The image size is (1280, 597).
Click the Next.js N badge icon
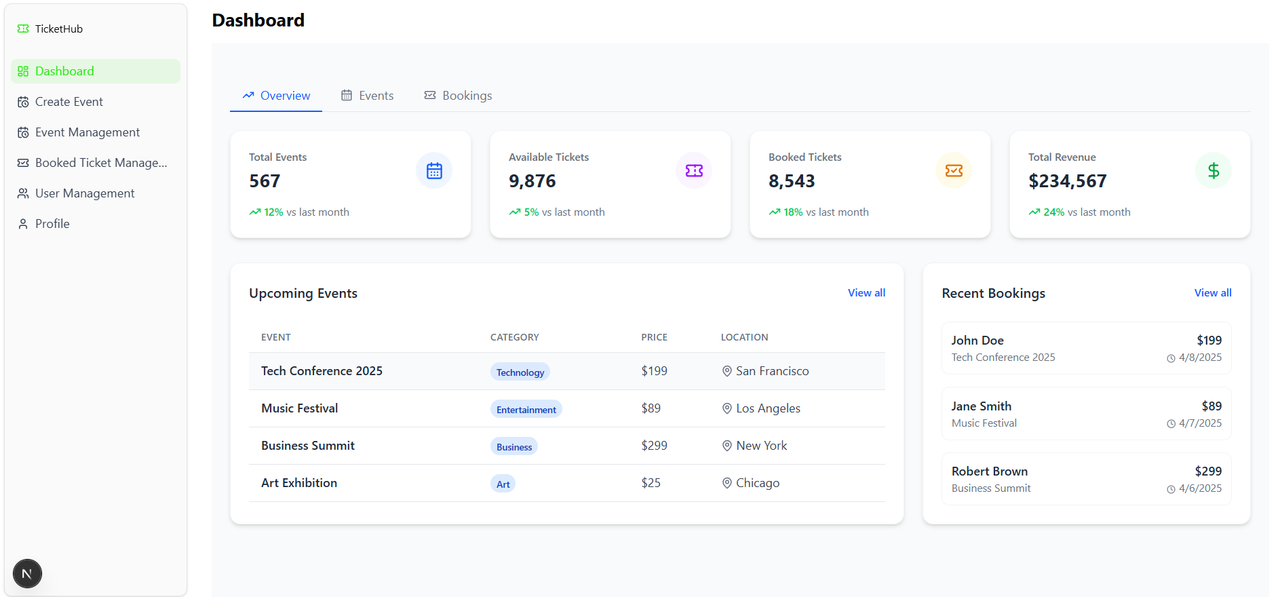(x=27, y=573)
